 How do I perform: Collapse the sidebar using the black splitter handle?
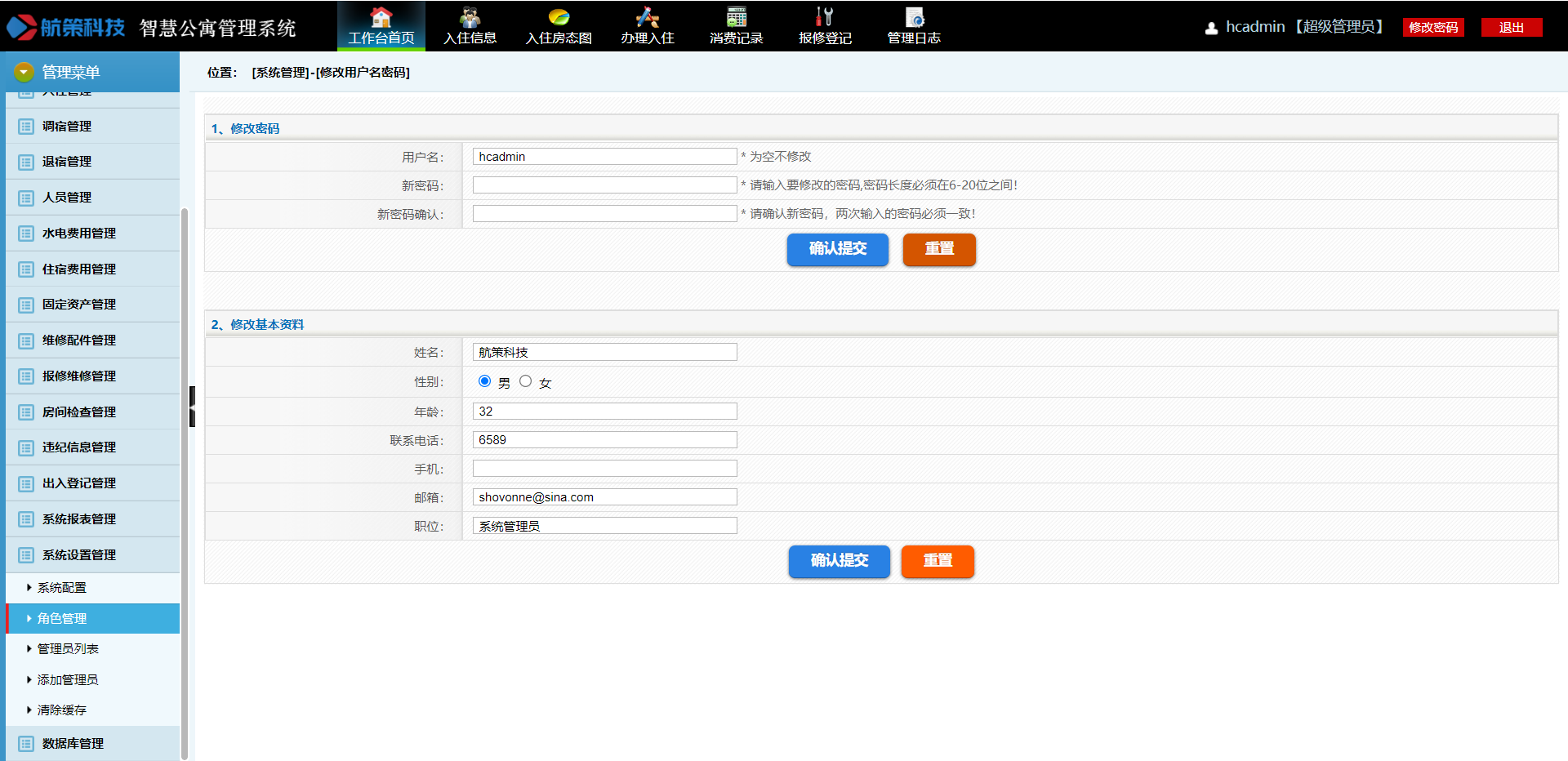click(x=192, y=407)
